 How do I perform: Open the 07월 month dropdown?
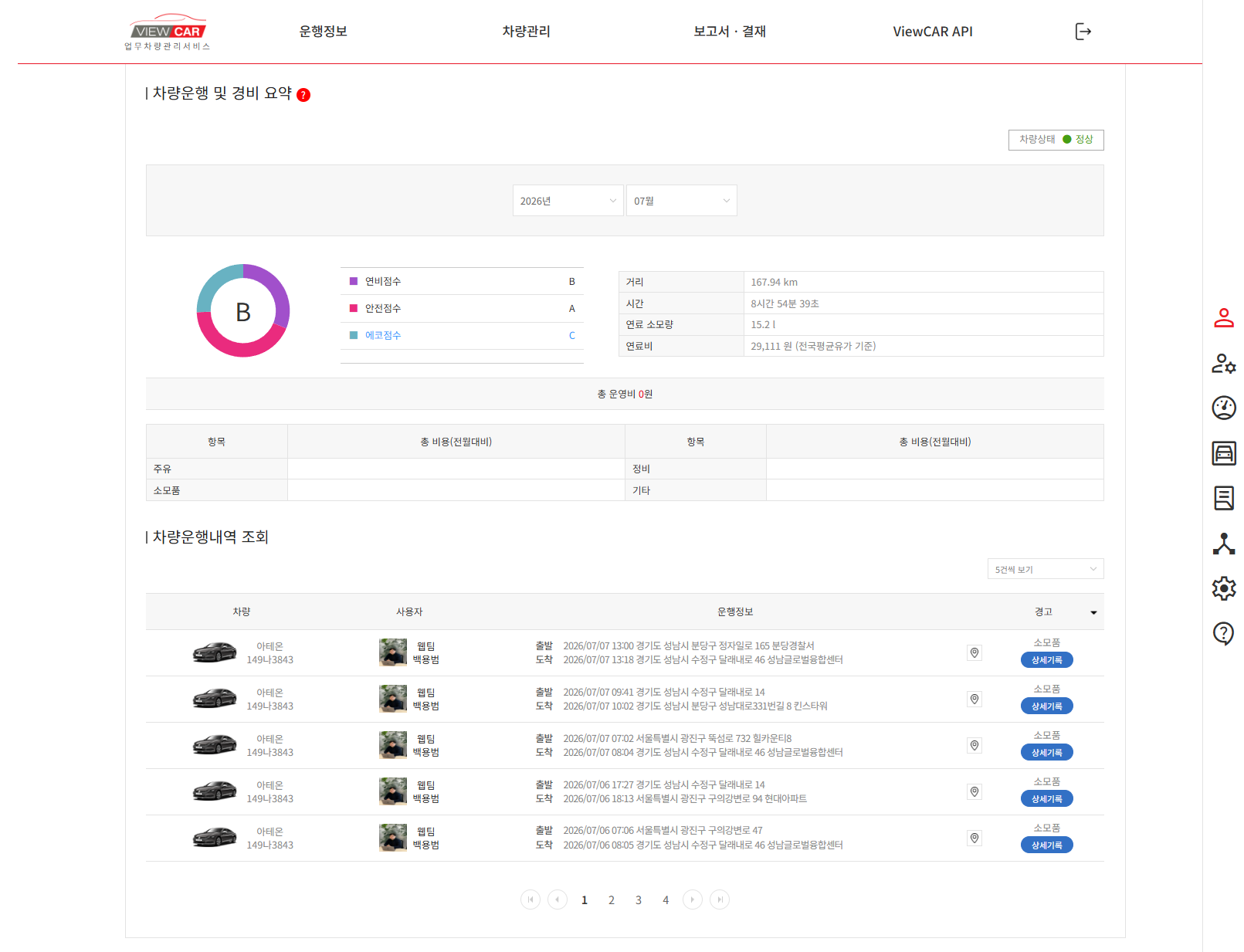pyautogui.click(x=681, y=201)
